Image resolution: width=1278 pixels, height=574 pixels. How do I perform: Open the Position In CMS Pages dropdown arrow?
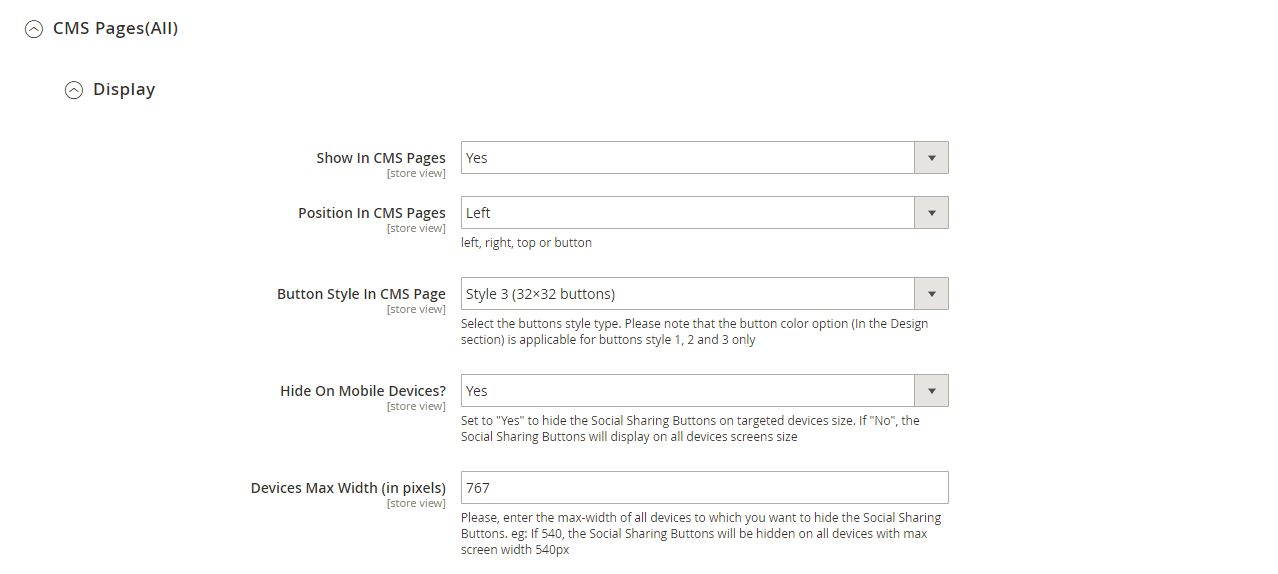point(931,213)
